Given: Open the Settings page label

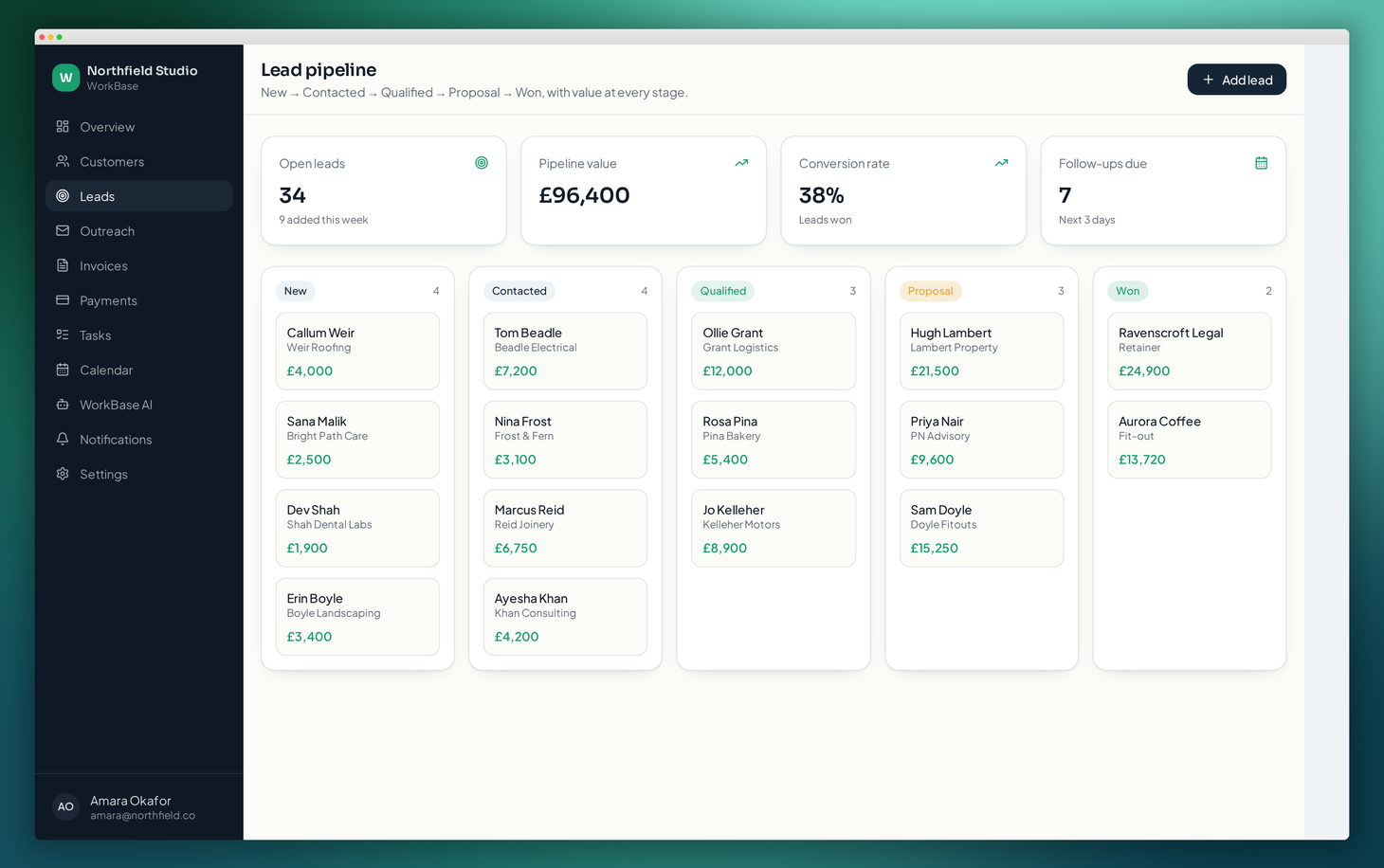Looking at the screenshot, I should [x=103, y=475].
